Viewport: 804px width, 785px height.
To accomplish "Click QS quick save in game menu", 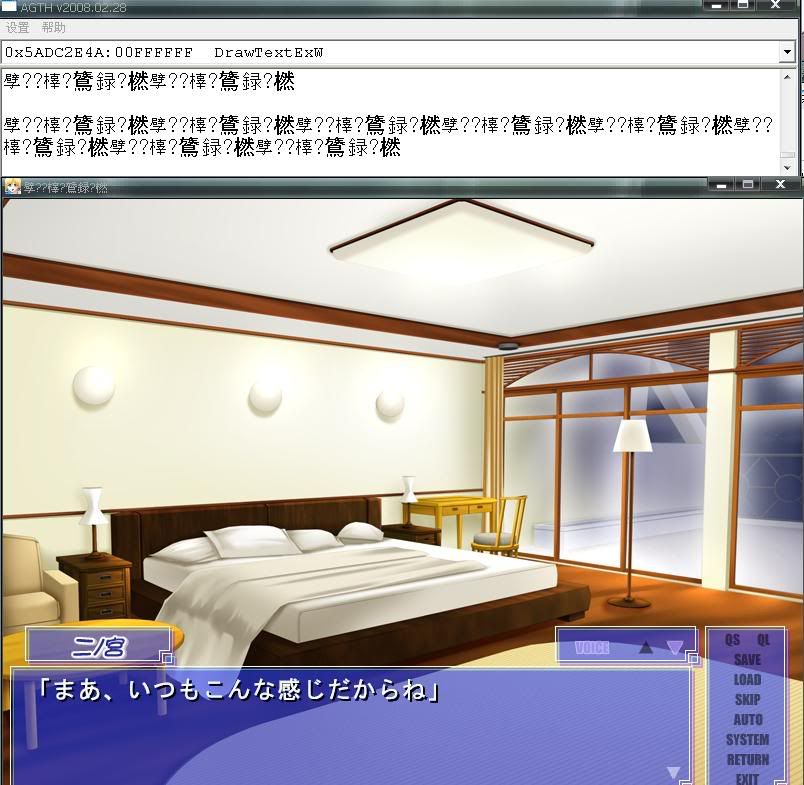I will [x=732, y=640].
